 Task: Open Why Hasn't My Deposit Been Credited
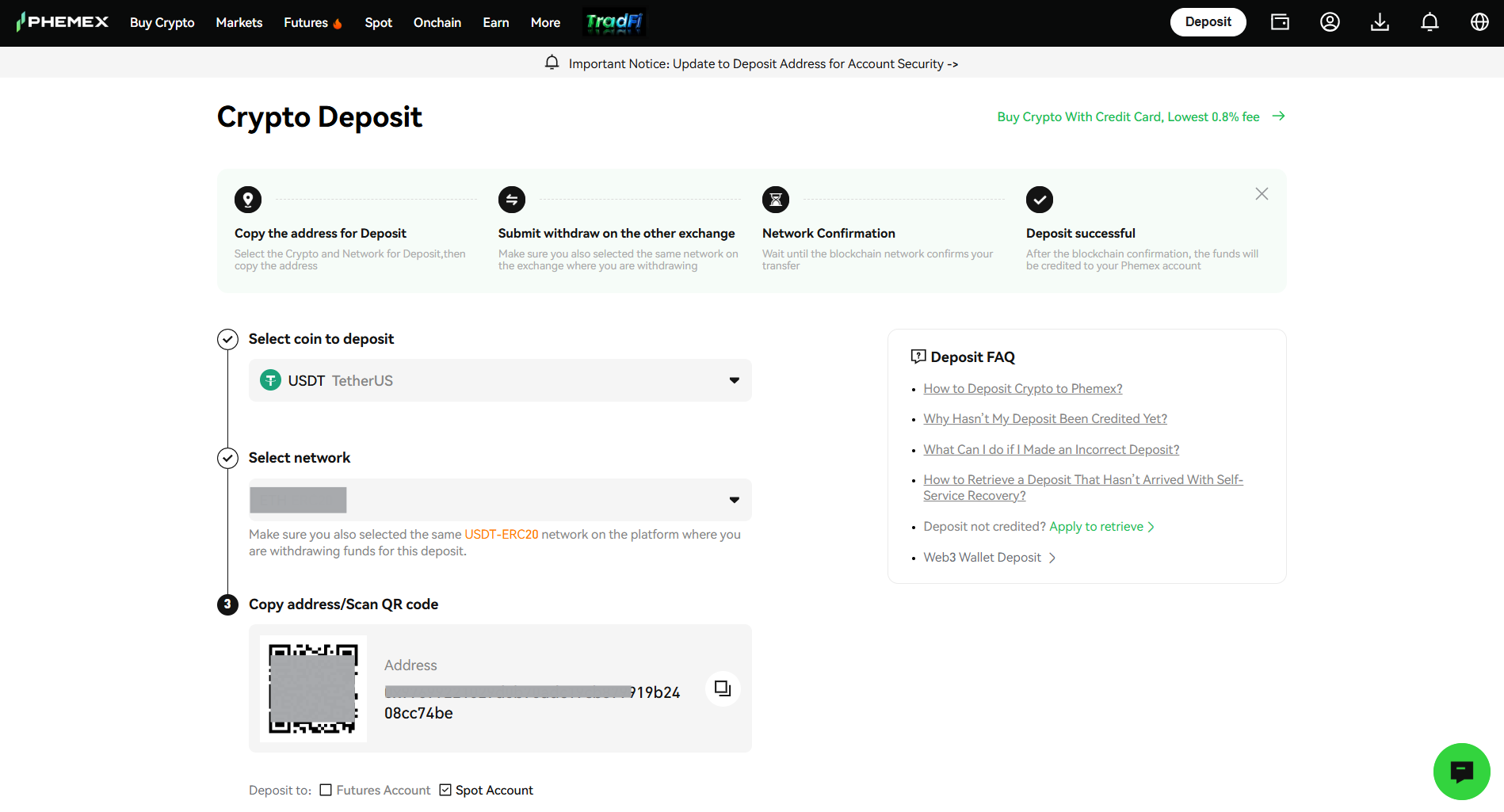pyautogui.click(x=1045, y=418)
